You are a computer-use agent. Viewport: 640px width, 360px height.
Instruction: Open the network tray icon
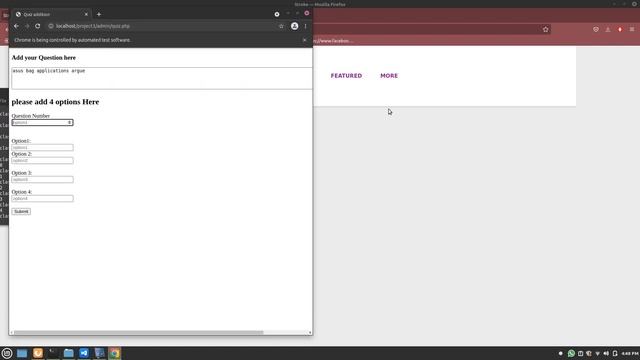tap(598, 353)
